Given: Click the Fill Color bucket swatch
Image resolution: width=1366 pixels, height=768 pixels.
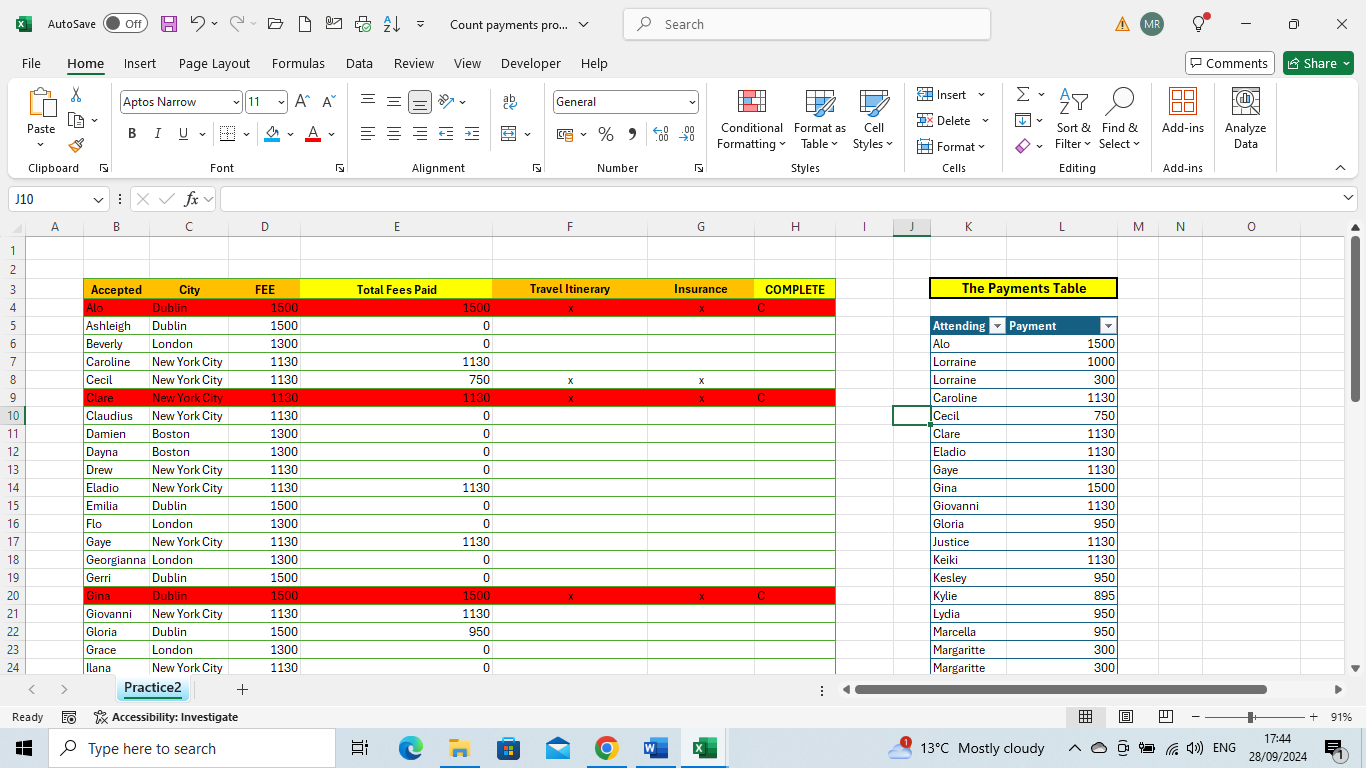Looking at the screenshot, I should [x=273, y=133].
